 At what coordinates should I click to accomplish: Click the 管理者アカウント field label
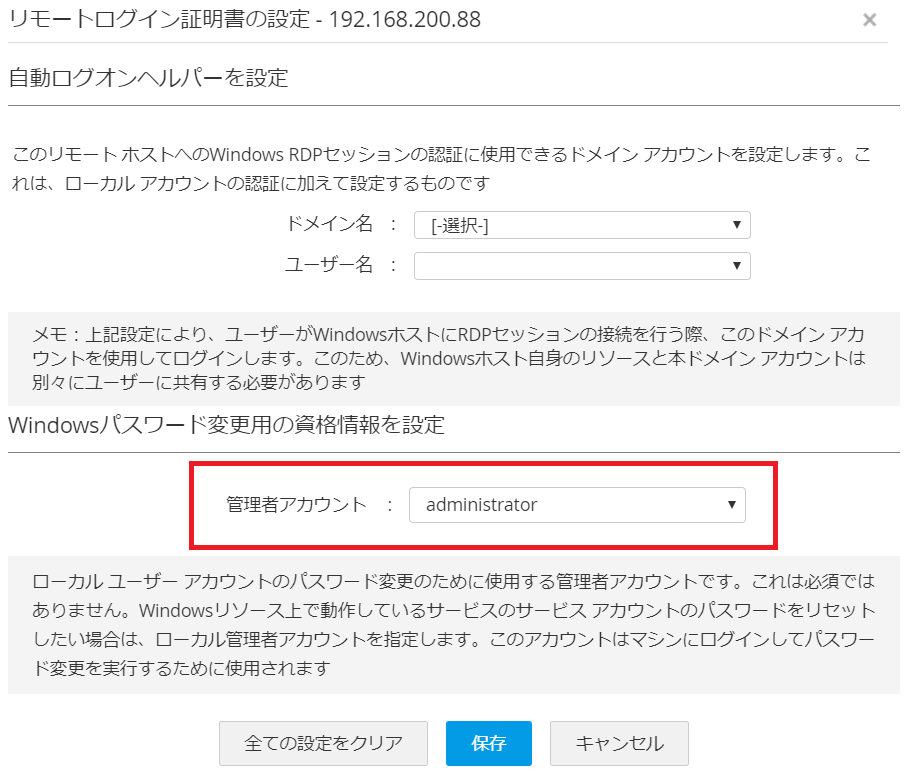point(297,505)
